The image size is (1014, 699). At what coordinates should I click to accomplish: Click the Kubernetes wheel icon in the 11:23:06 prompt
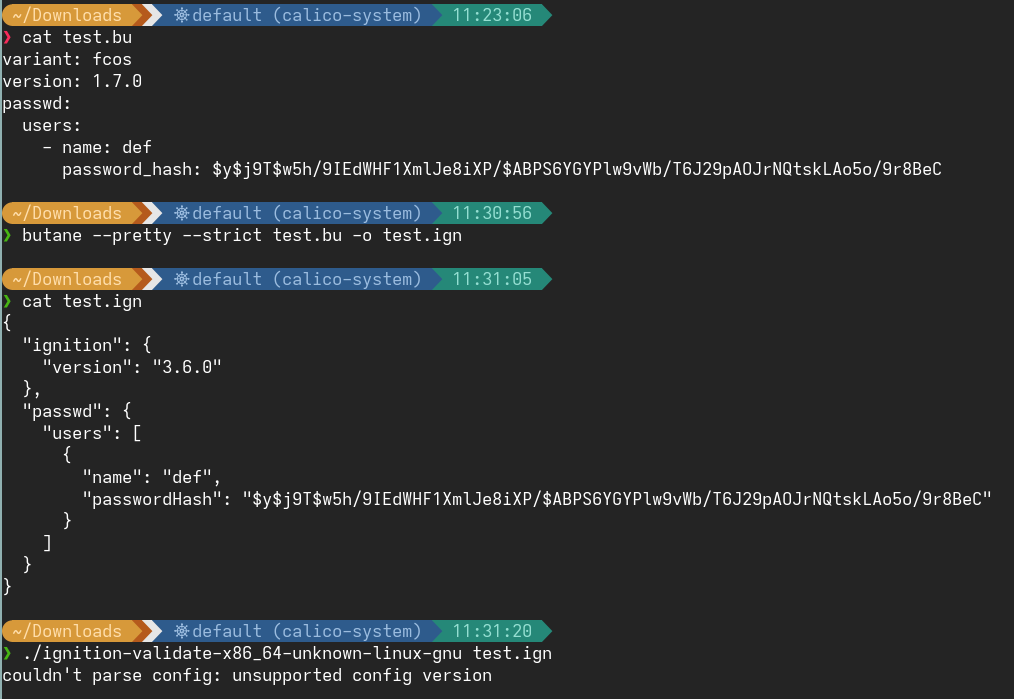pos(181,15)
